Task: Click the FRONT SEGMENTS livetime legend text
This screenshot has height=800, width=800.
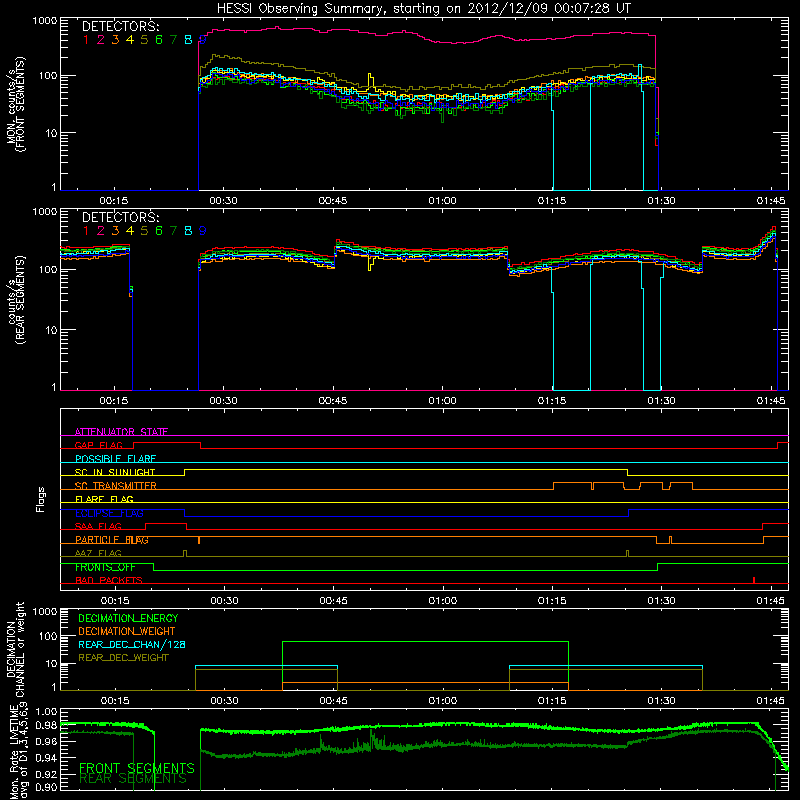Action: pos(137,768)
